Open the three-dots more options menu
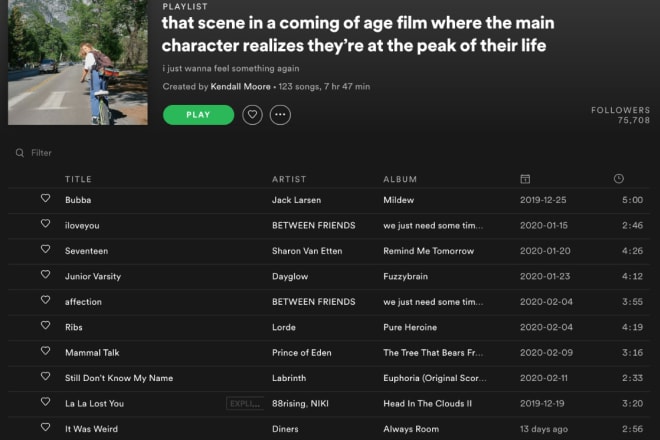 click(280, 115)
